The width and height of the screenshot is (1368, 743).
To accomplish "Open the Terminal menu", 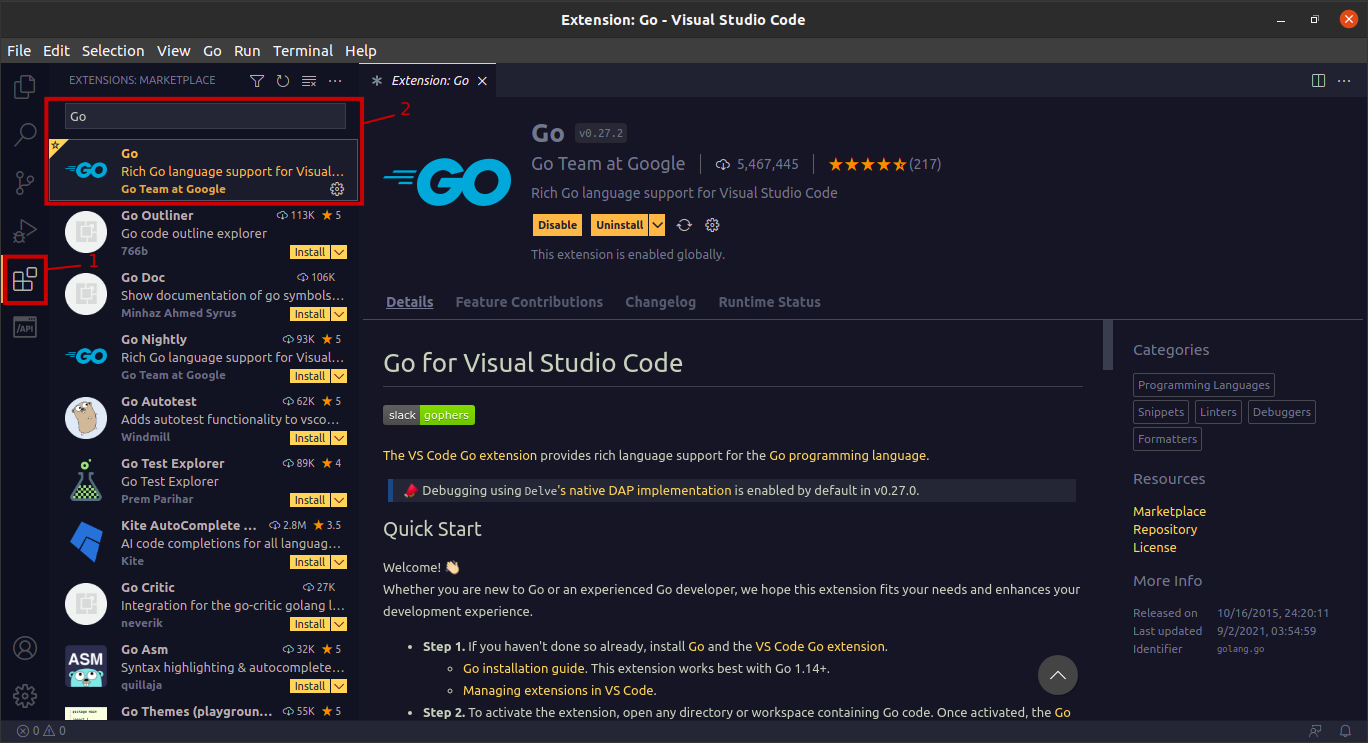I will (303, 51).
